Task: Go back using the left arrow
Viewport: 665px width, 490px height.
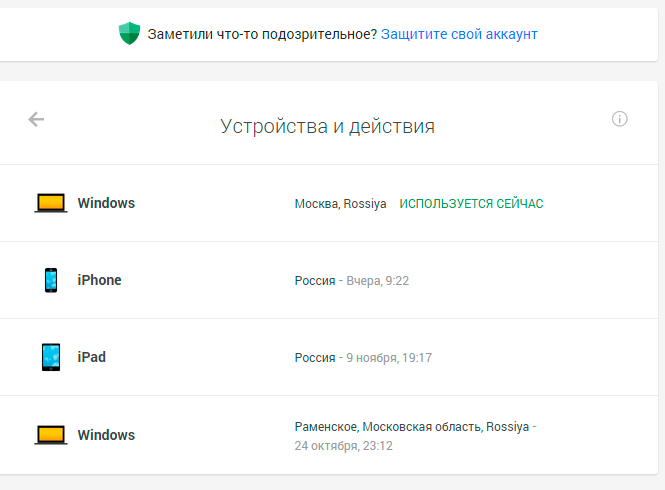Action: (x=36, y=120)
